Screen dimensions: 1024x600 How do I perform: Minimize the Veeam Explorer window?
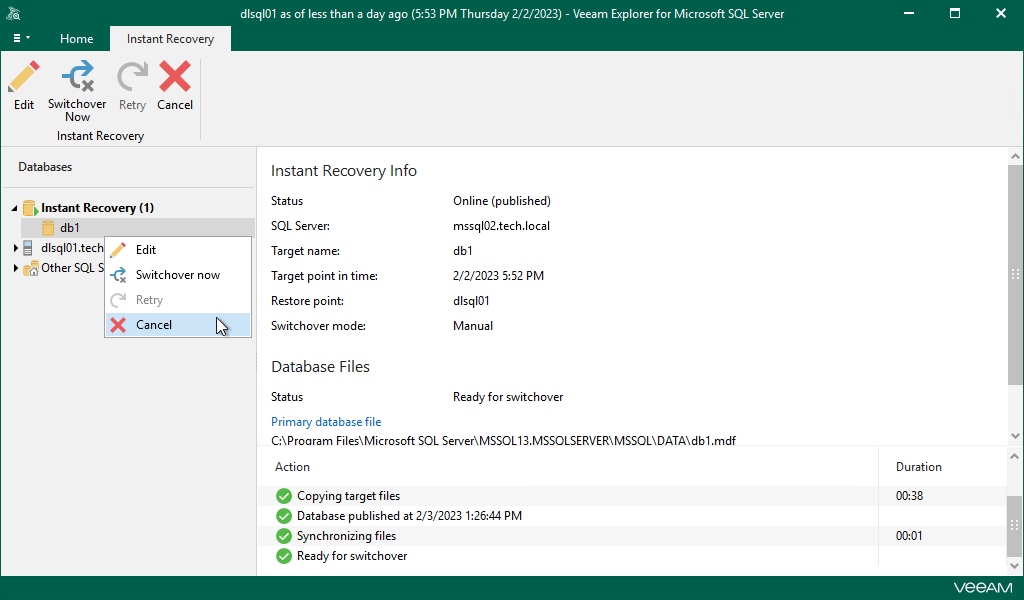(908, 13)
